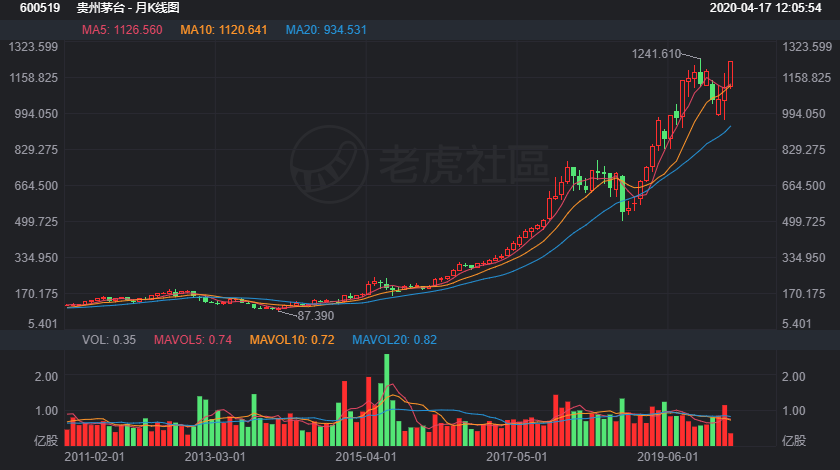Select the MAVOL10: 0.72 label
The height and width of the screenshot is (470, 840).
(x=292, y=340)
